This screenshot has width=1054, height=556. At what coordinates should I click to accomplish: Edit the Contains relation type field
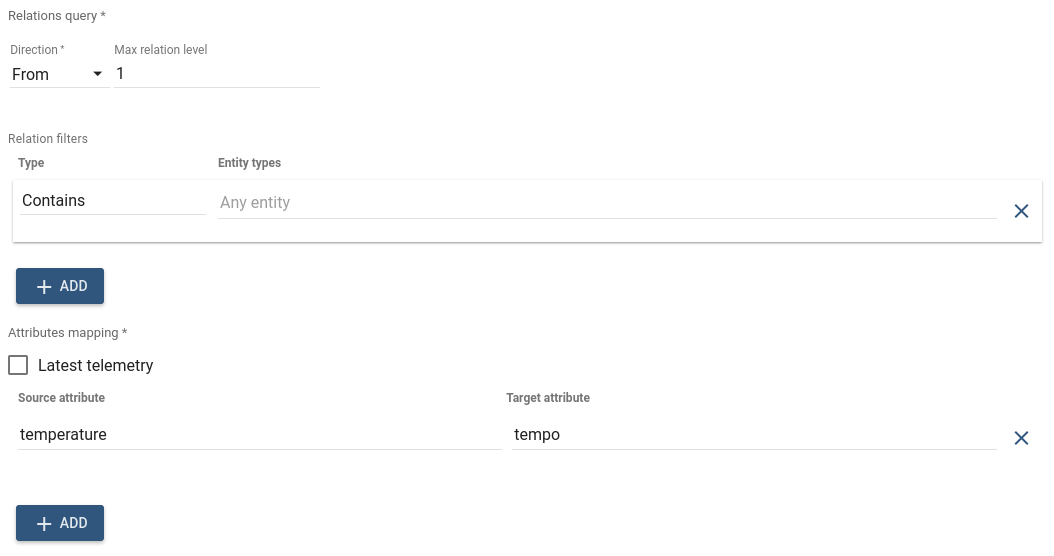[x=113, y=200]
